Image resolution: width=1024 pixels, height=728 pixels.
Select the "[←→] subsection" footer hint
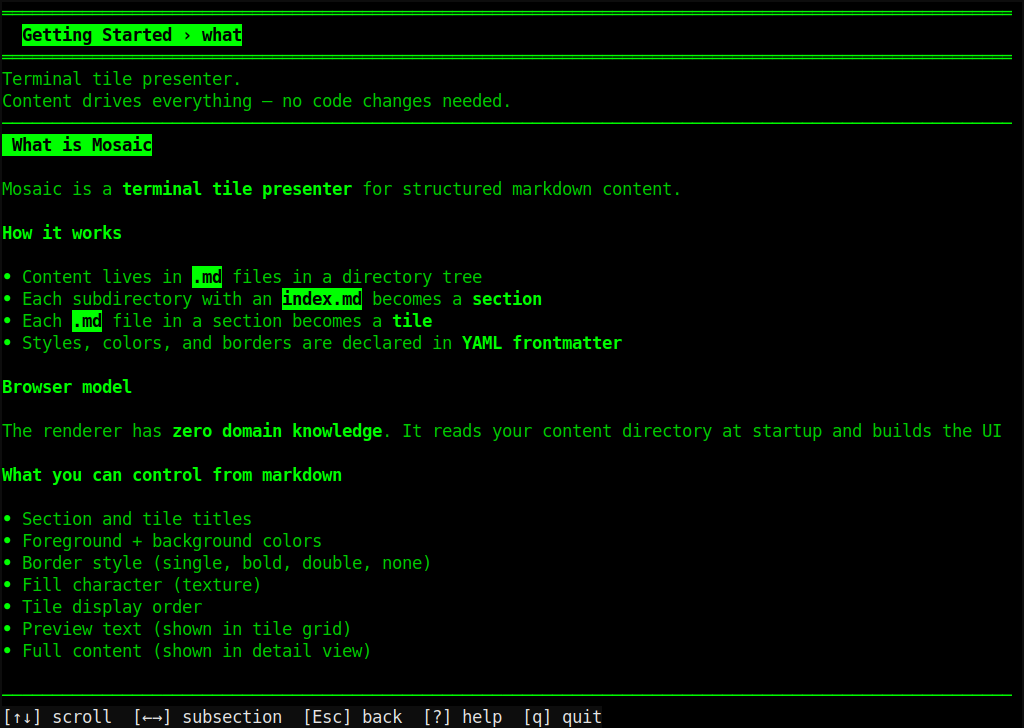tap(208, 717)
